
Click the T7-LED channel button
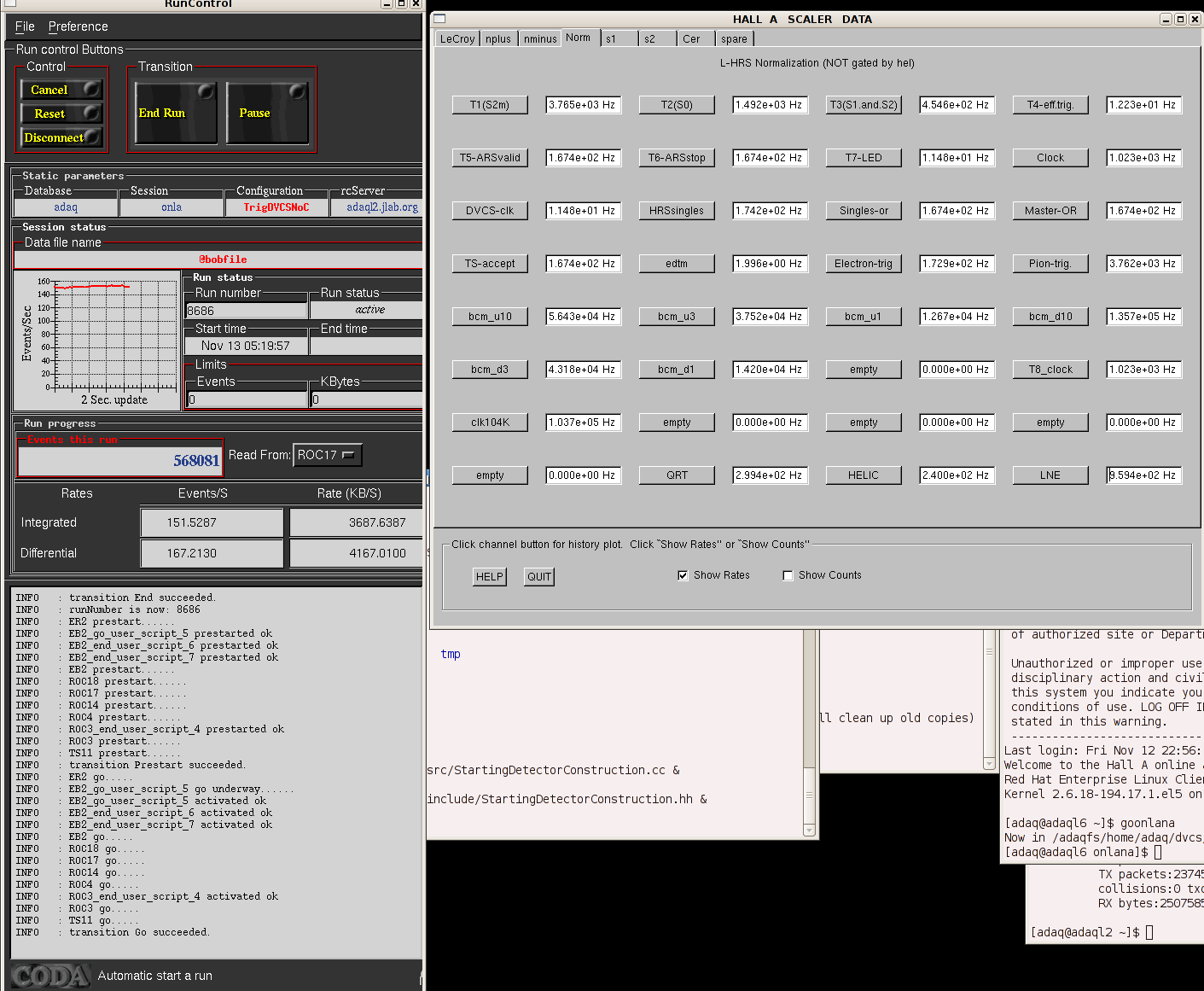coord(864,158)
